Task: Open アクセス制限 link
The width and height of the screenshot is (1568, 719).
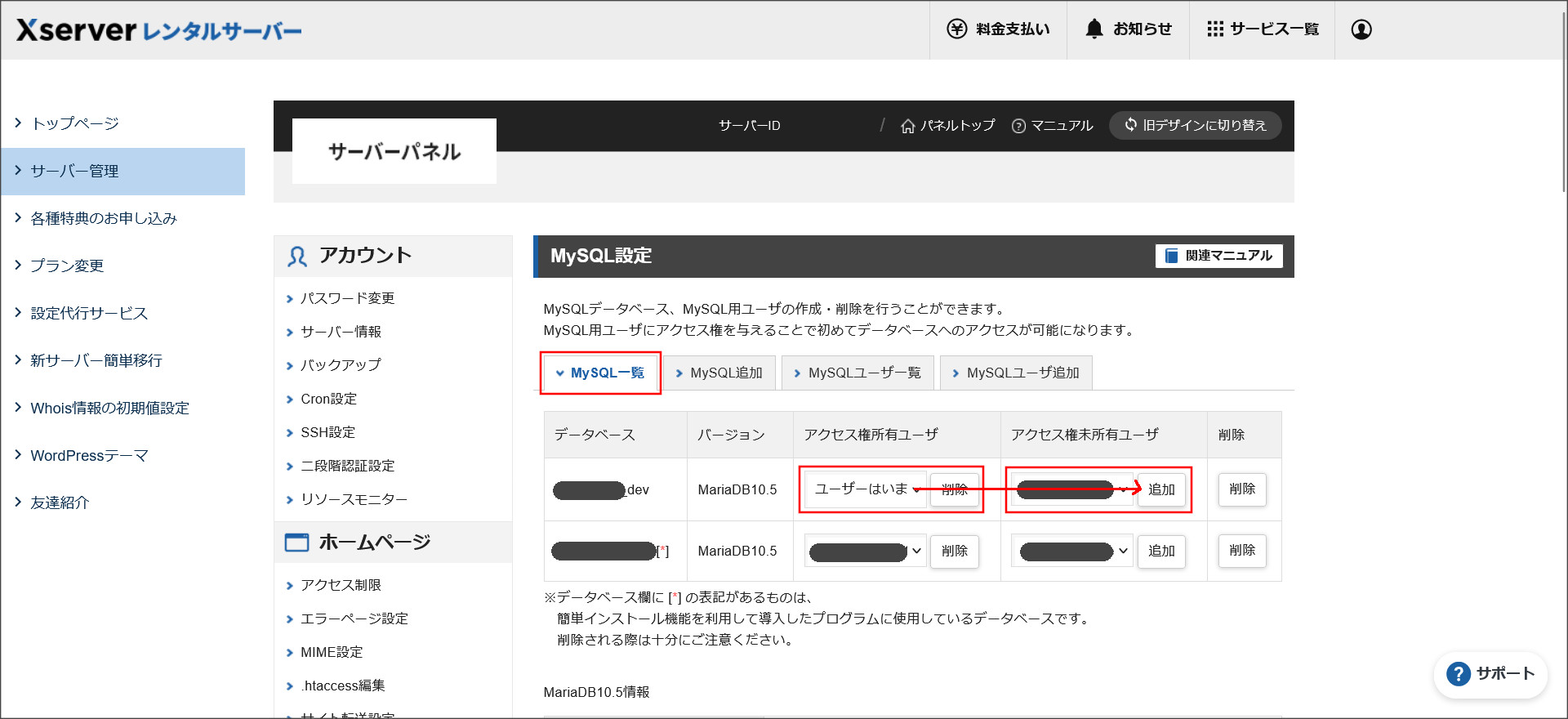Action: coord(341,585)
